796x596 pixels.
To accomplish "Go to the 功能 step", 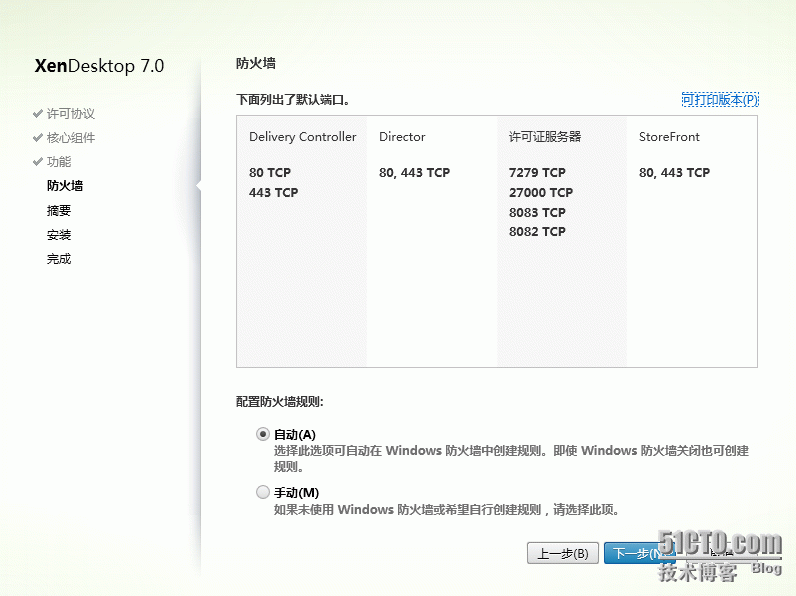I will coord(59,161).
